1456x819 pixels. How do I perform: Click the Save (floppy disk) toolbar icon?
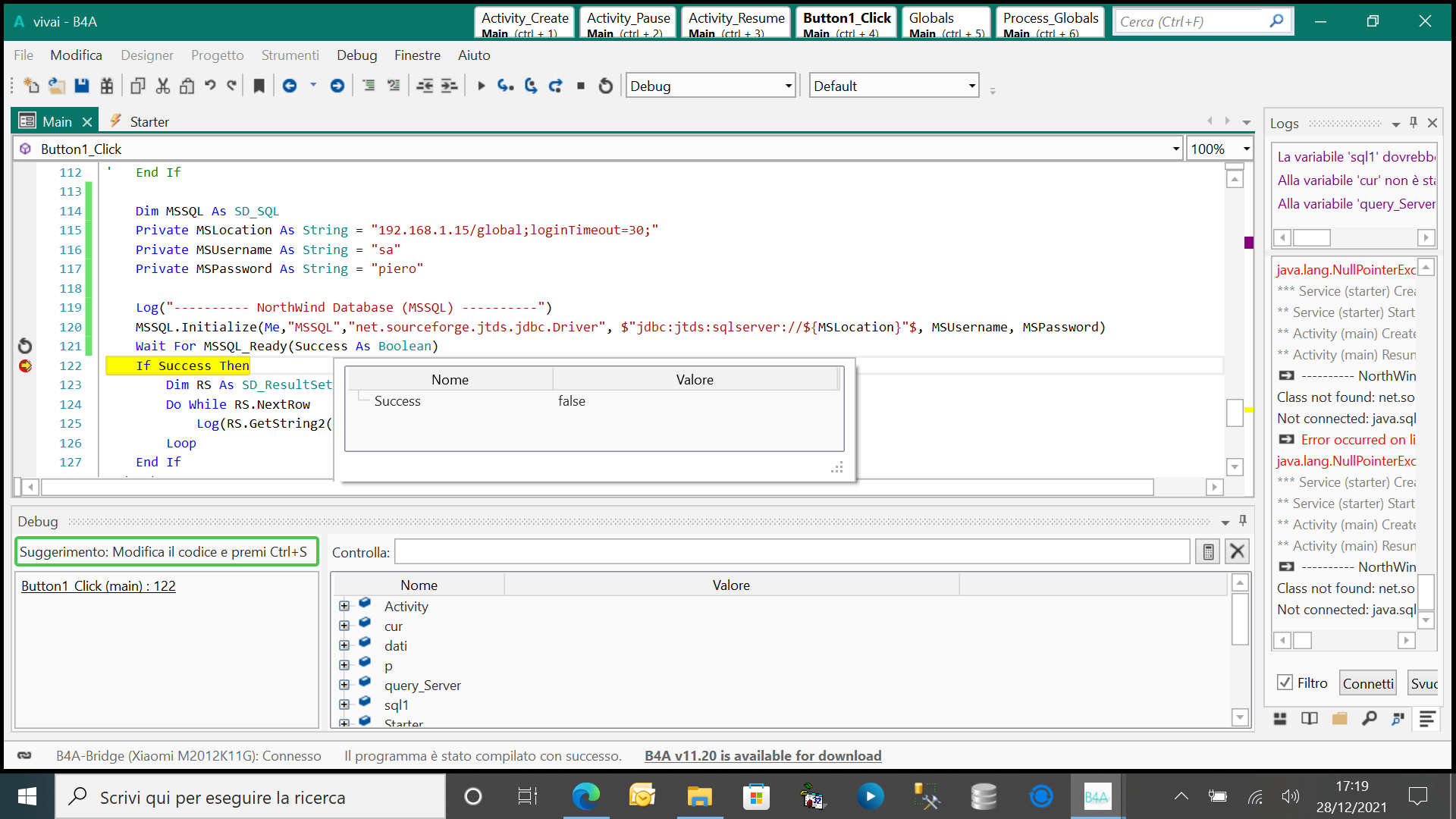82,86
